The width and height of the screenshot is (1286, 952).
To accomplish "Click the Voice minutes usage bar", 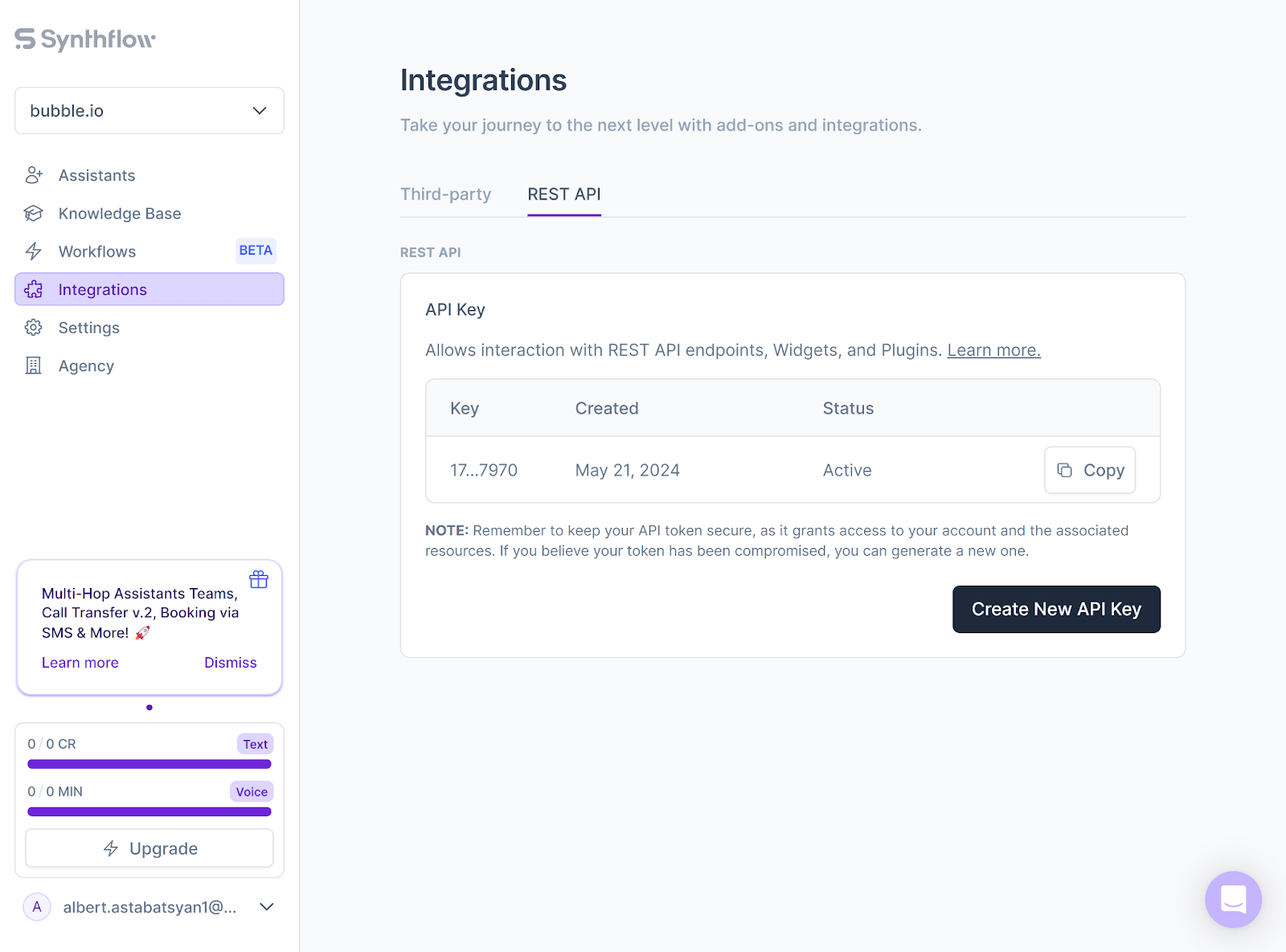I will pyautogui.click(x=149, y=811).
